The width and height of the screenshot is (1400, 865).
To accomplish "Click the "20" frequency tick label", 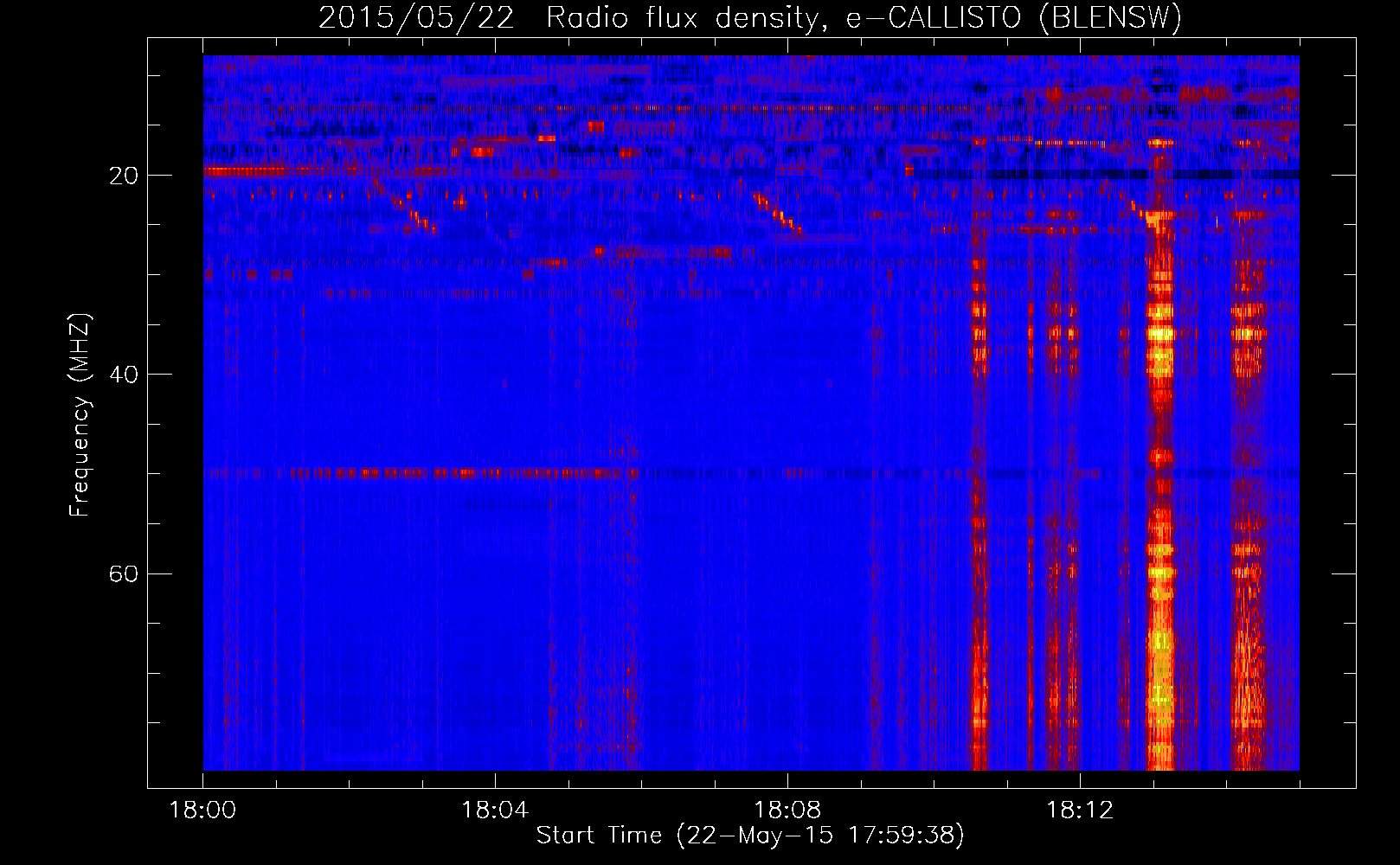I will 124,176.
